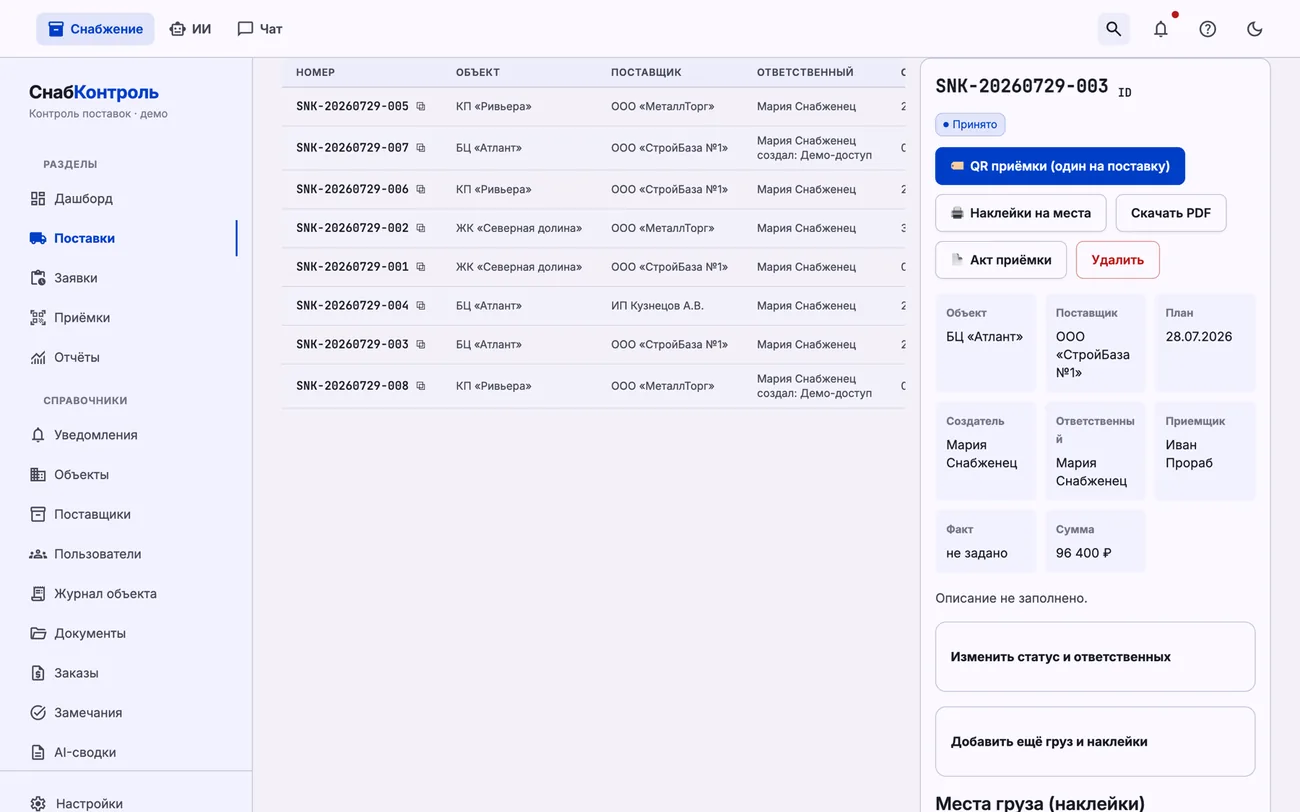This screenshot has height=812, width=1300.
Task: Sort by ПОСТАВЩИК column header
Action: click(646, 72)
